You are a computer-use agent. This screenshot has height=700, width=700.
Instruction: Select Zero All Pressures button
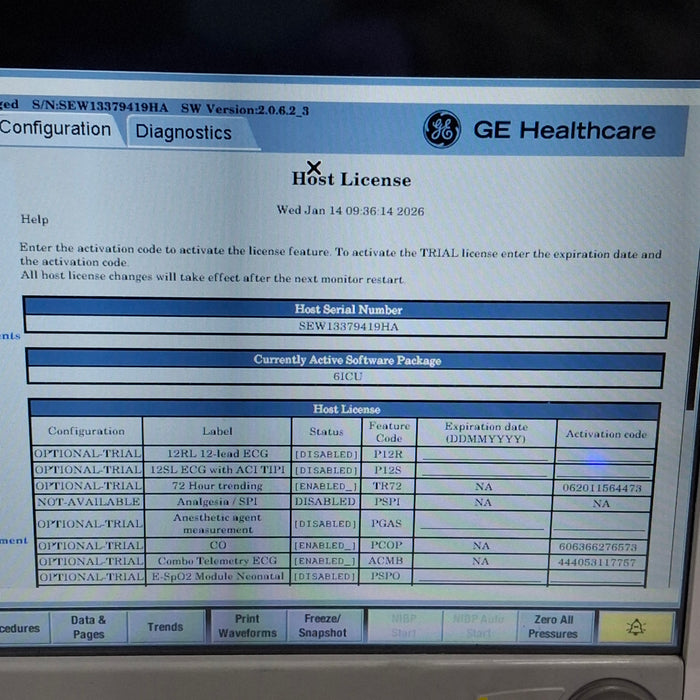pos(554,626)
